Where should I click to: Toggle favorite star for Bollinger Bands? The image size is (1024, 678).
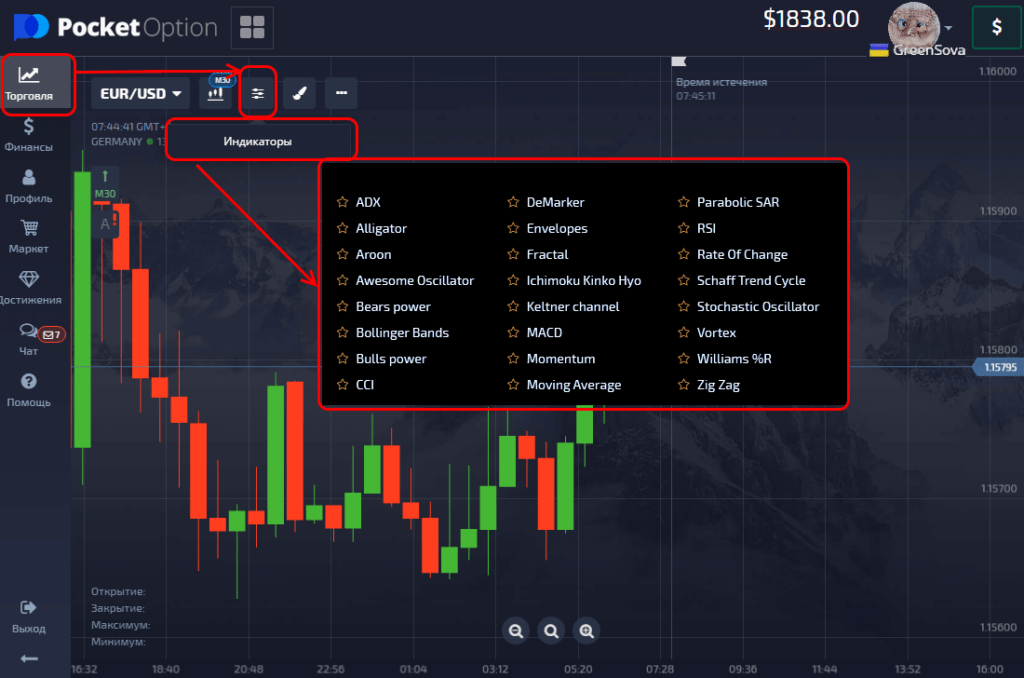[342, 333]
